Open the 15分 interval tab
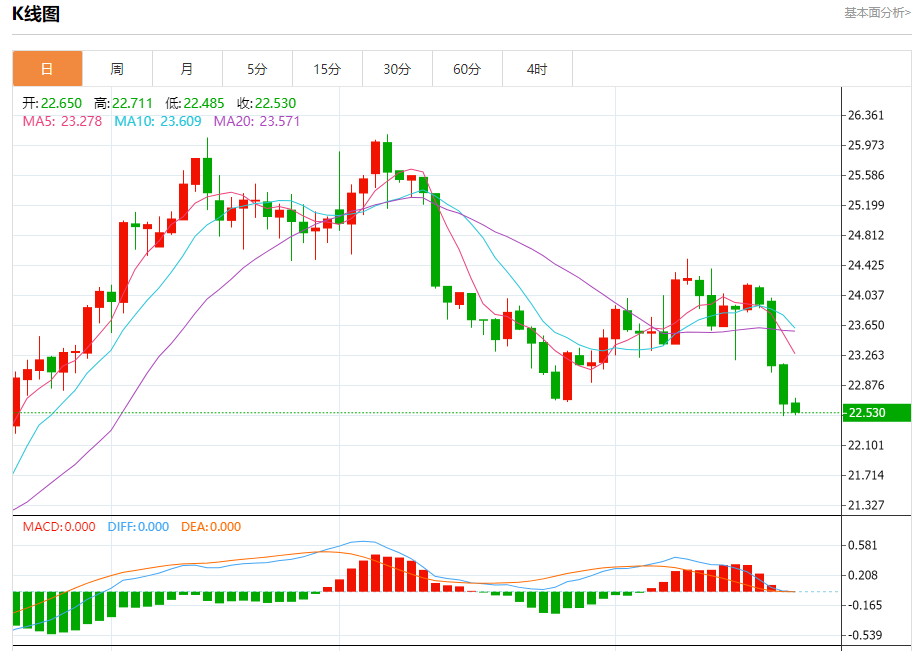919x651 pixels. (x=327, y=69)
